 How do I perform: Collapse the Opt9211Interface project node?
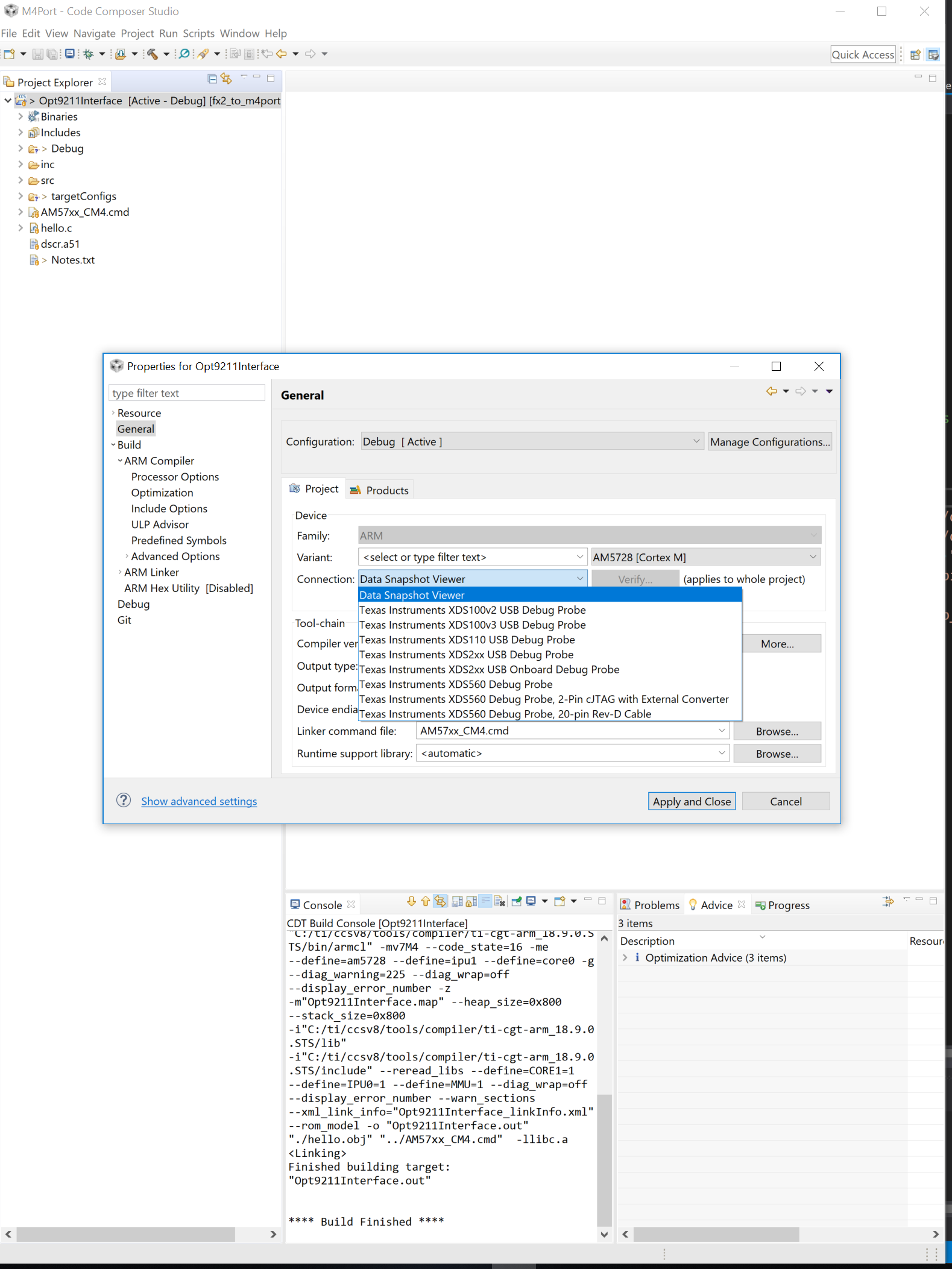tap(7, 101)
